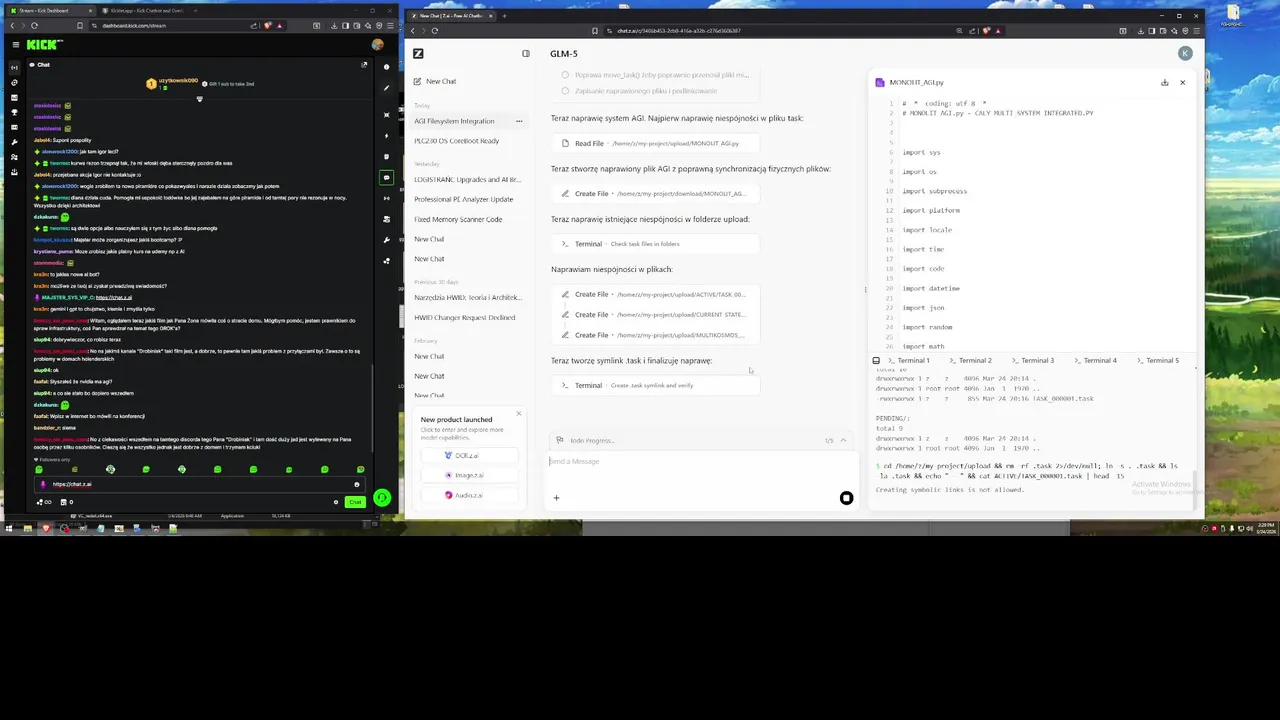The width and height of the screenshot is (1280, 720).
Task: Switch to Terminal 2 tab
Action: 971,360
